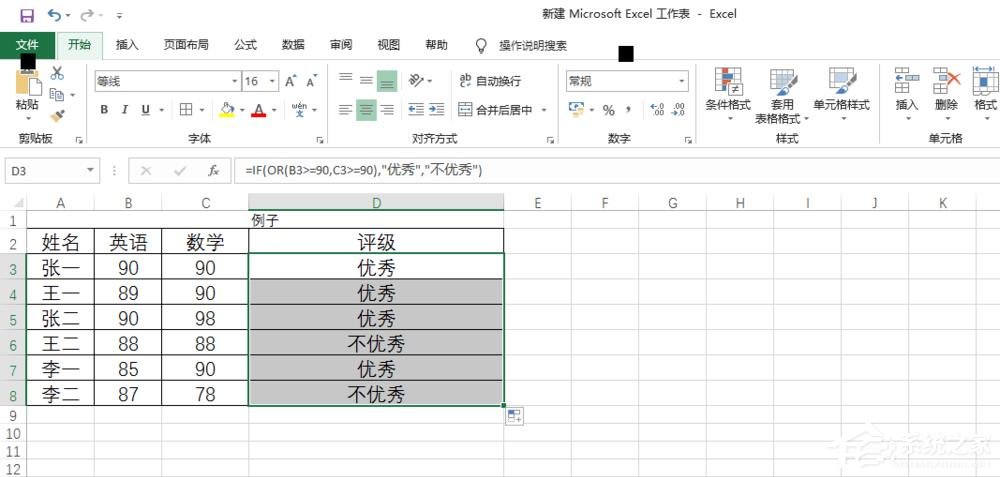Apply percent style icon
Screen dimensions: 1000x477
pos(608,110)
